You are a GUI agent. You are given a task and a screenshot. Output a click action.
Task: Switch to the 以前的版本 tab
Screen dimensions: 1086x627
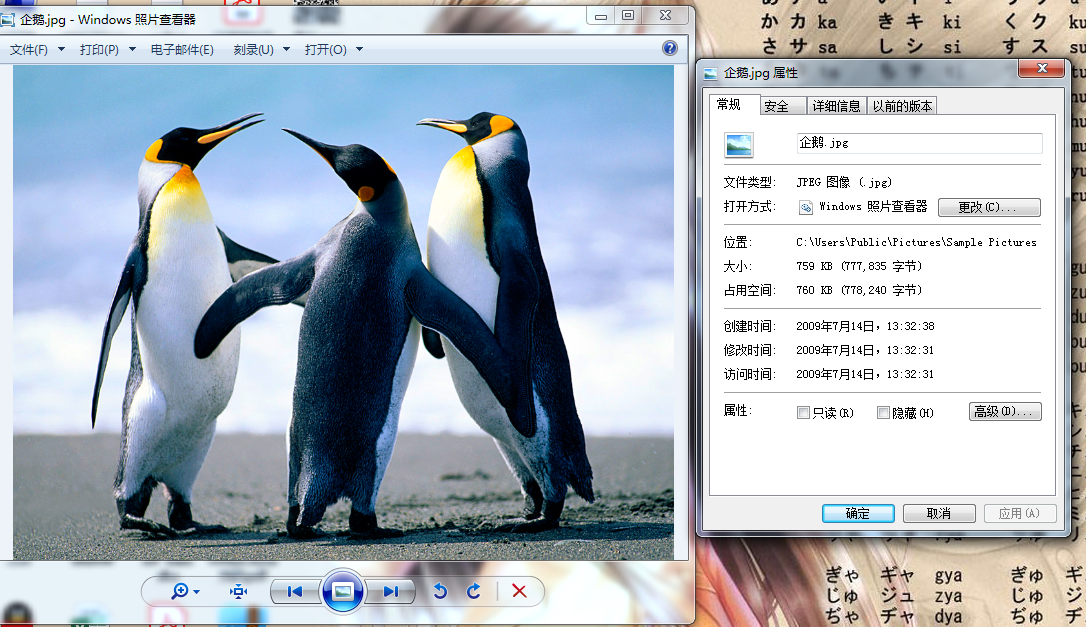click(x=902, y=106)
